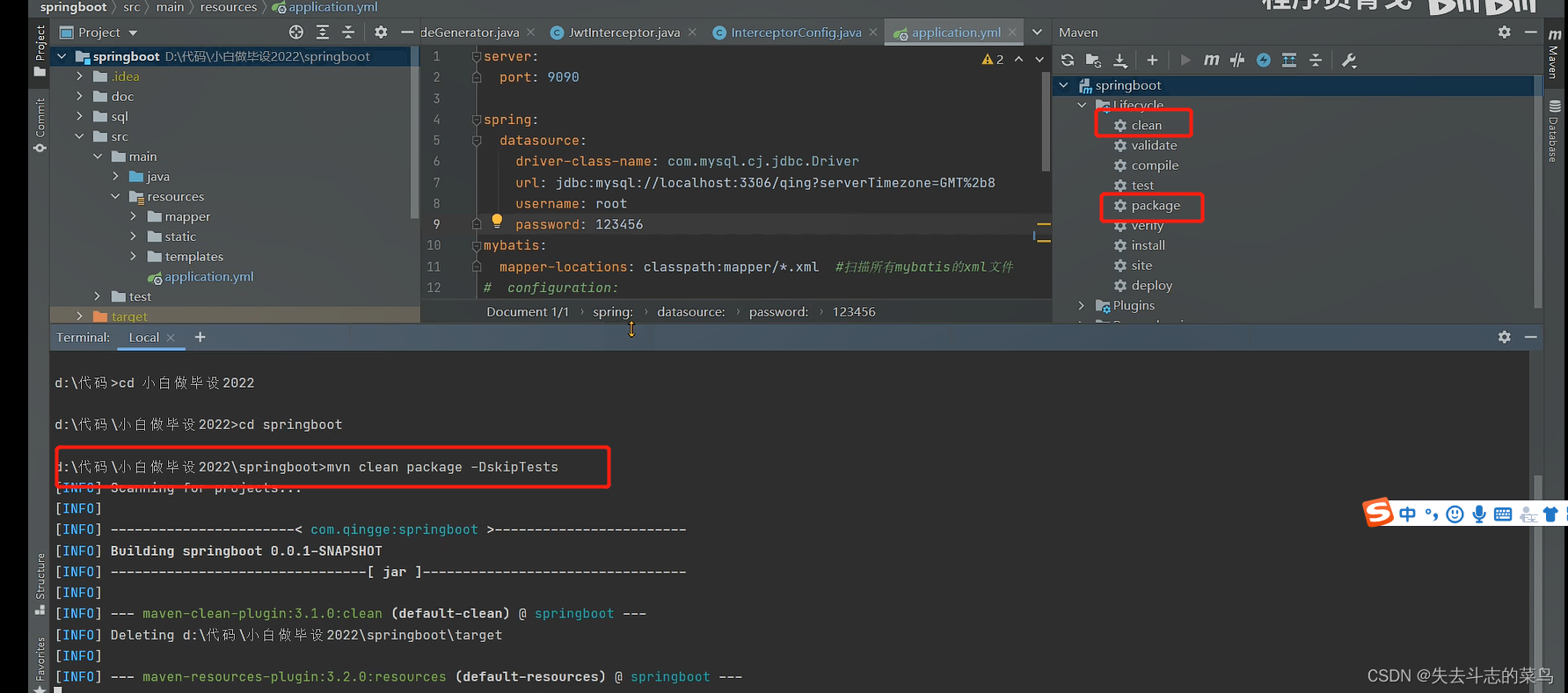Open Sogou emoji panel

tap(1455, 514)
